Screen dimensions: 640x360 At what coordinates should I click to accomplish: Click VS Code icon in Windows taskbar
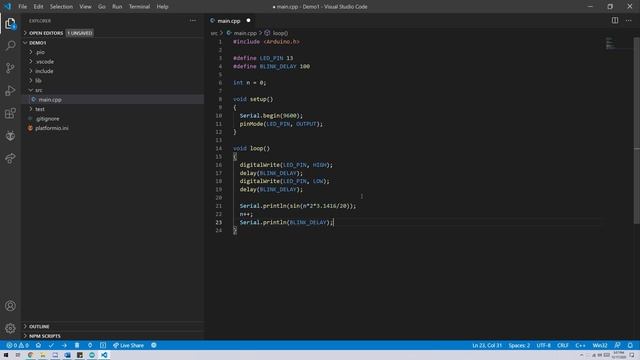coord(104,355)
